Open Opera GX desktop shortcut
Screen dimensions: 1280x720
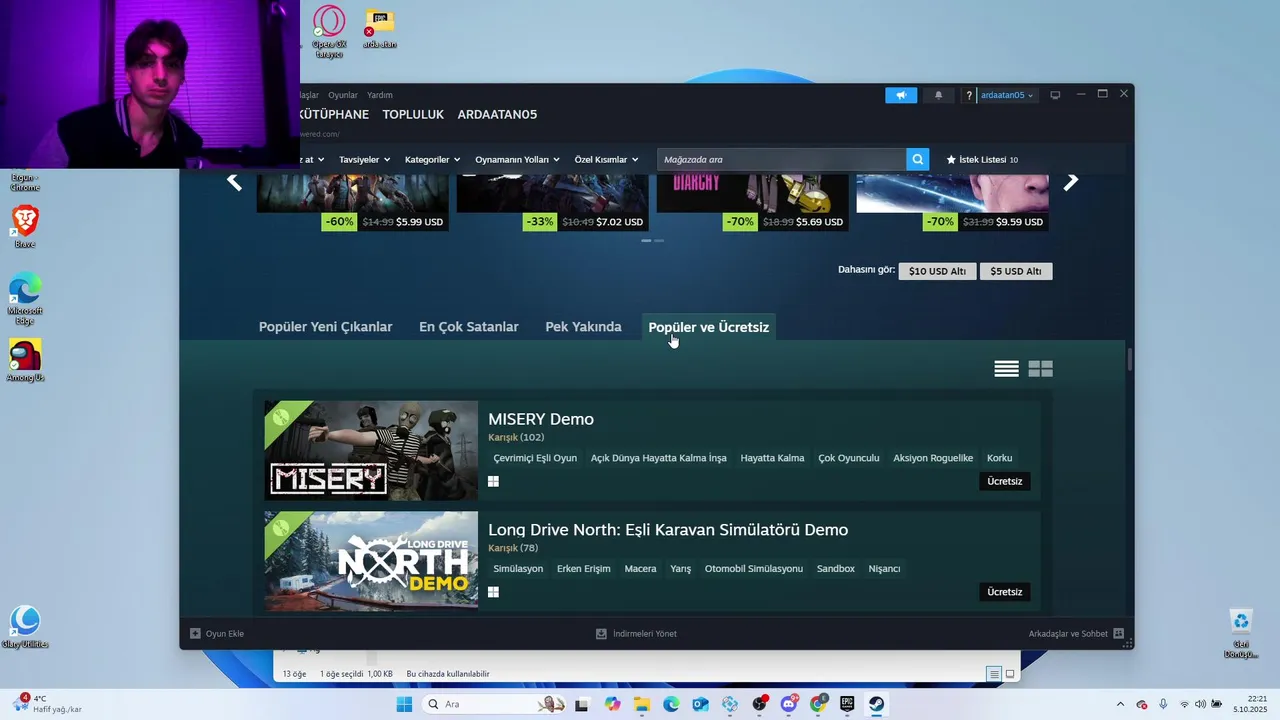pos(329,31)
